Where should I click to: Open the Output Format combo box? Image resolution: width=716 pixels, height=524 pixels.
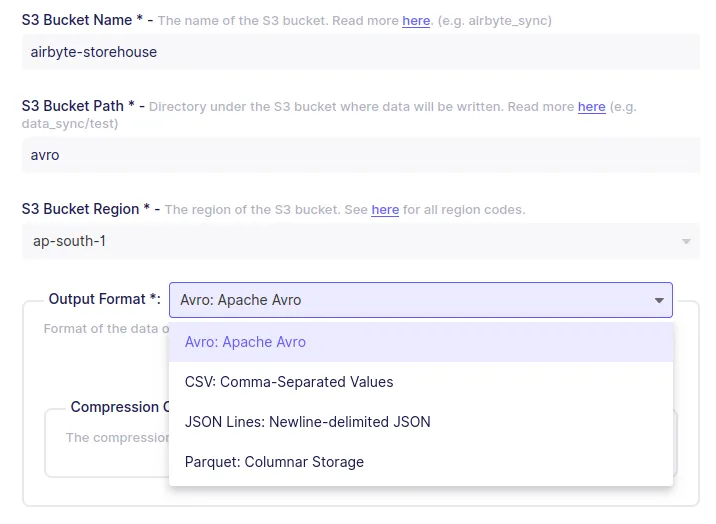(x=421, y=300)
